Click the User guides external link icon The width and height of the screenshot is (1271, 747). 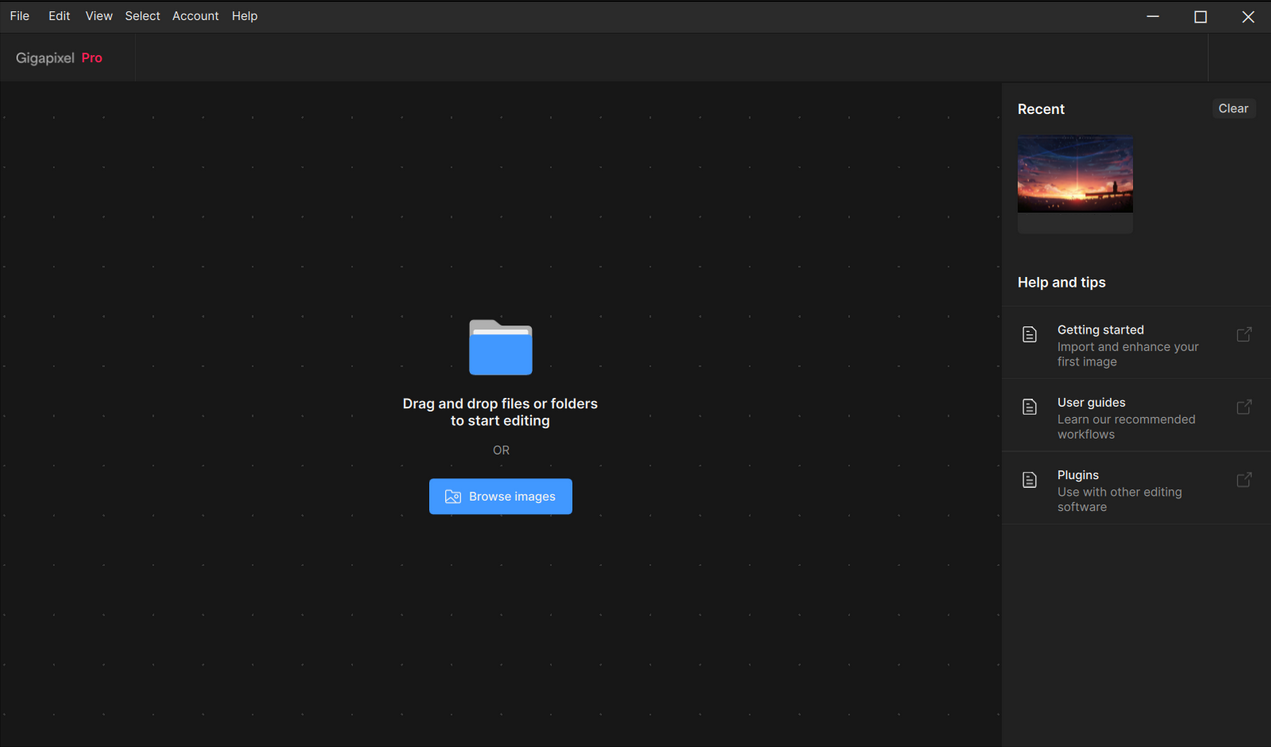tap(1244, 407)
